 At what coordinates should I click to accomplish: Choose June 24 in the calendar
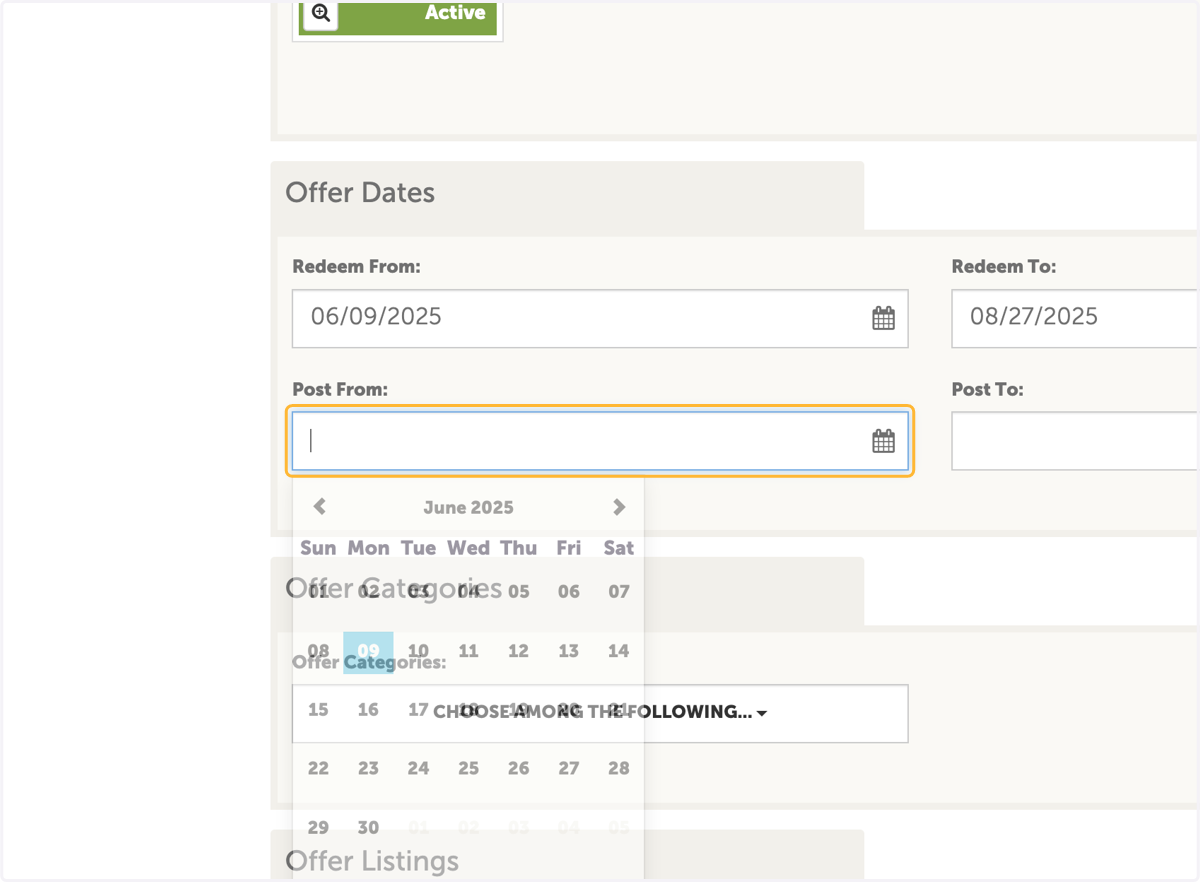[418, 769]
